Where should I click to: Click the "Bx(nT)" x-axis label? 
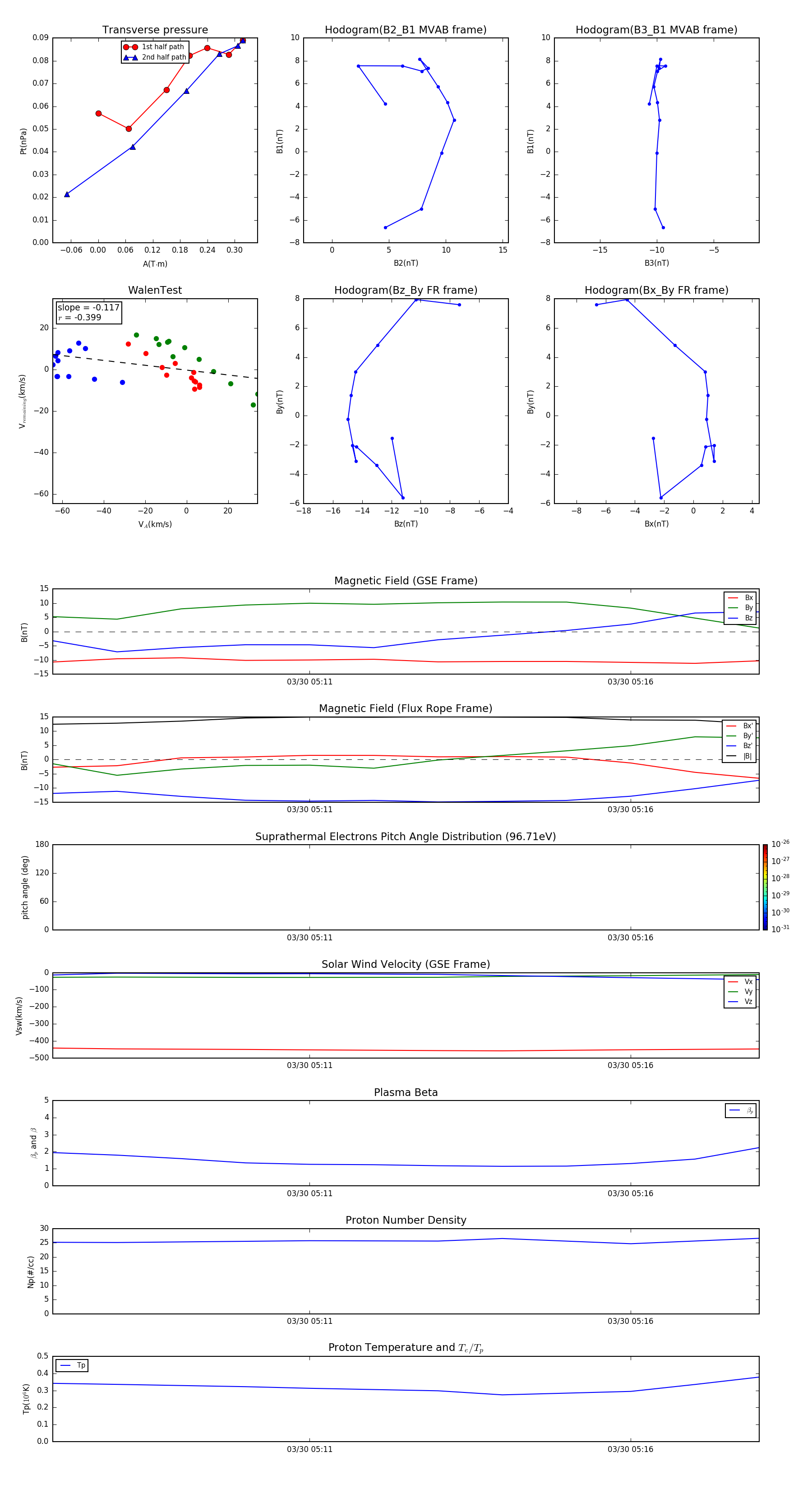point(656,524)
